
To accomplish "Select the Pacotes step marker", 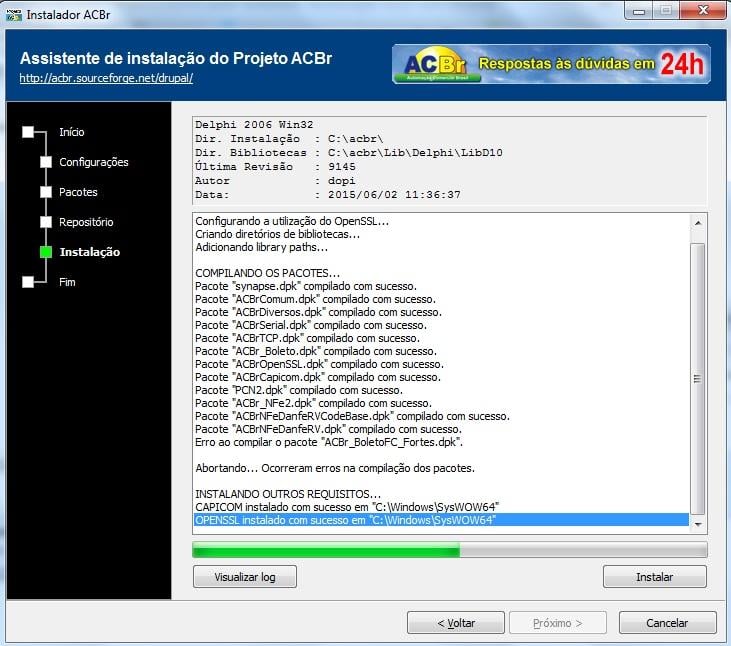I will pyautogui.click(x=46, y=192).
